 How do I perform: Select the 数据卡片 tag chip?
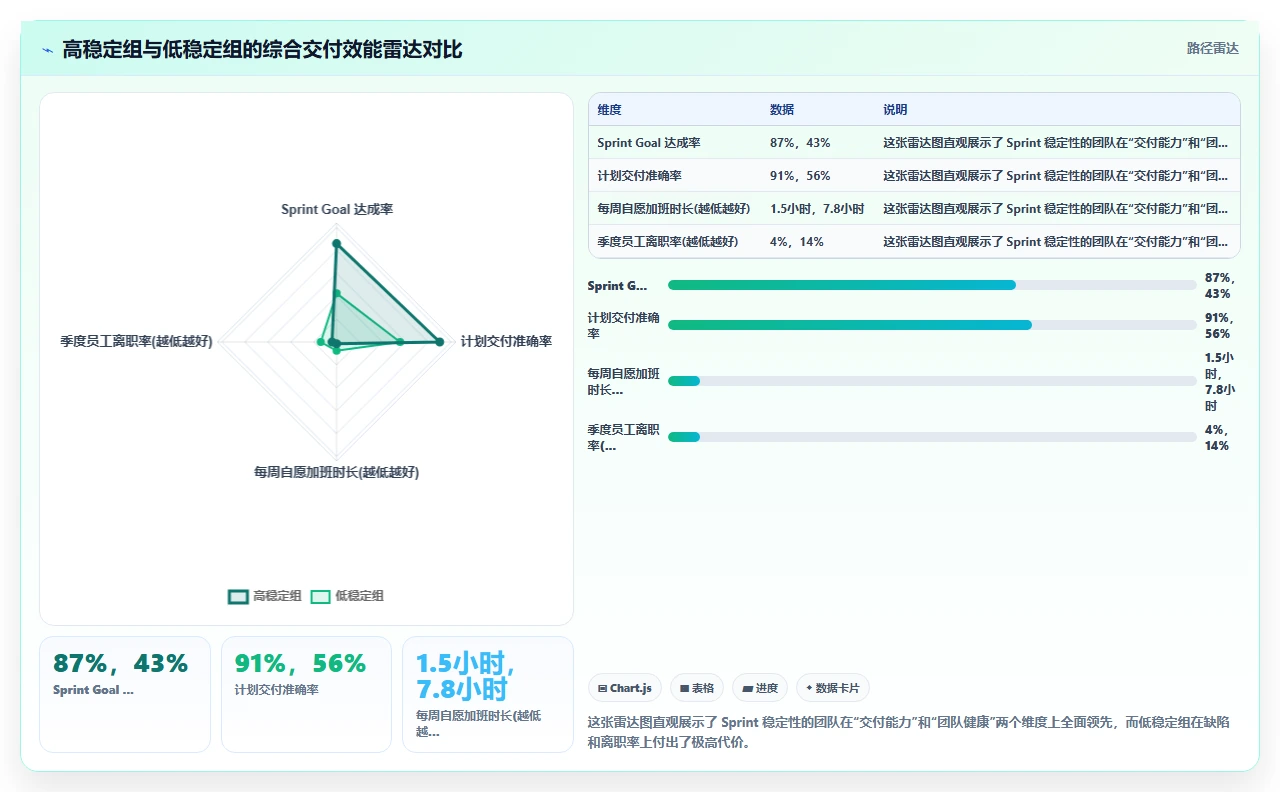833,688
